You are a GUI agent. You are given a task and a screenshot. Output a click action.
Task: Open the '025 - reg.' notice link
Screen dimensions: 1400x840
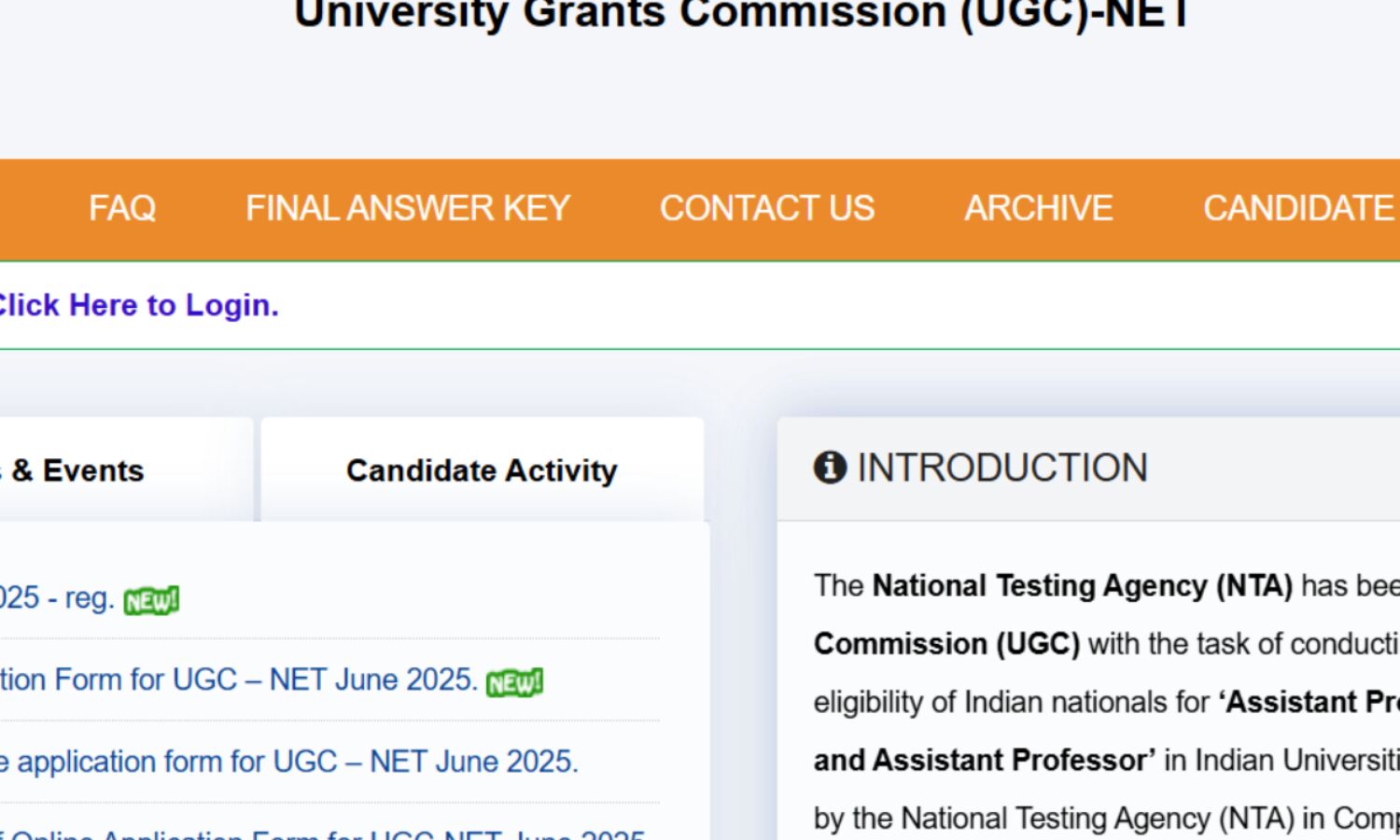tap(56, 597)
